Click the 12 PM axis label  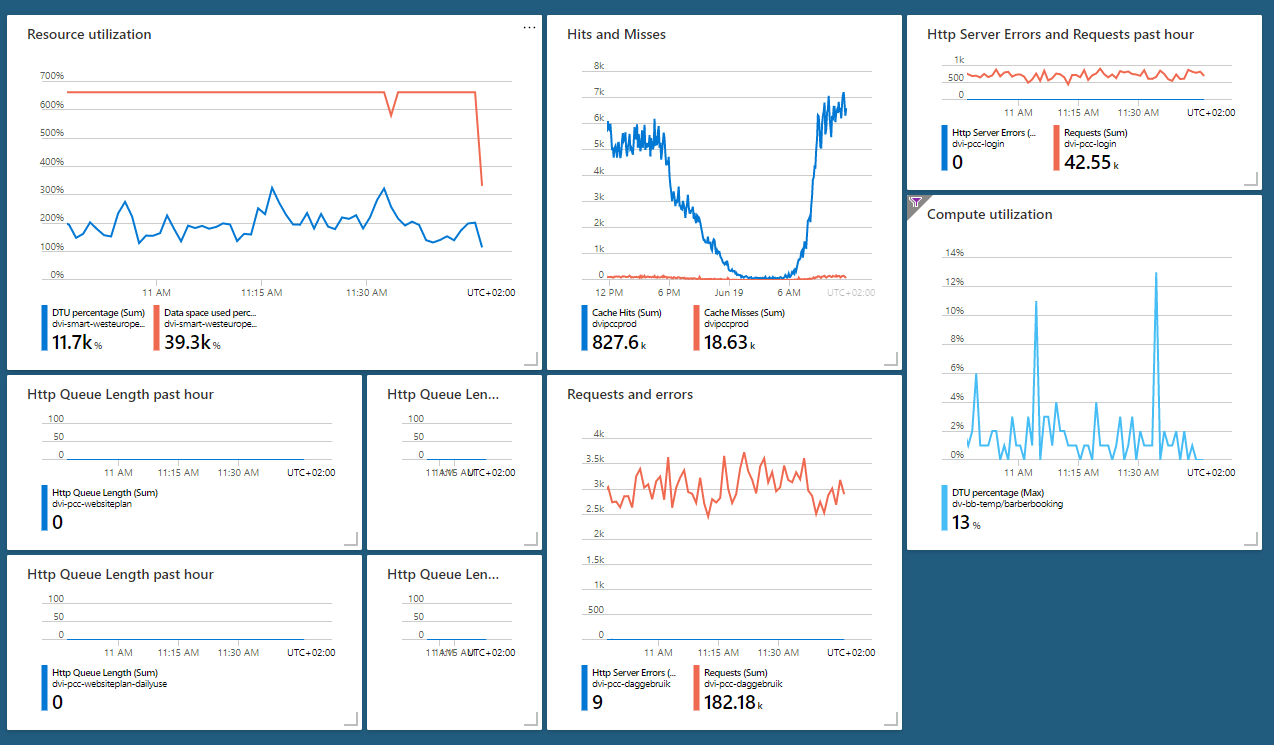tap(609, 293)
